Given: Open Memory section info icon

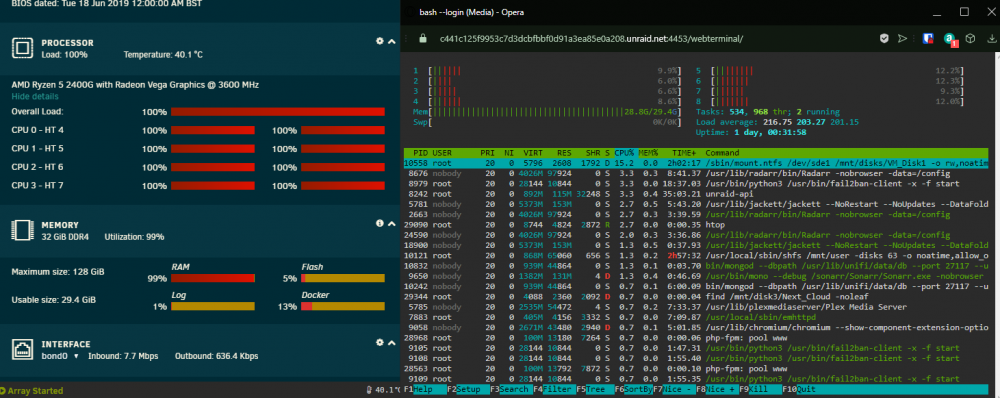Looking at the screenshot, I should coord(380,223).
